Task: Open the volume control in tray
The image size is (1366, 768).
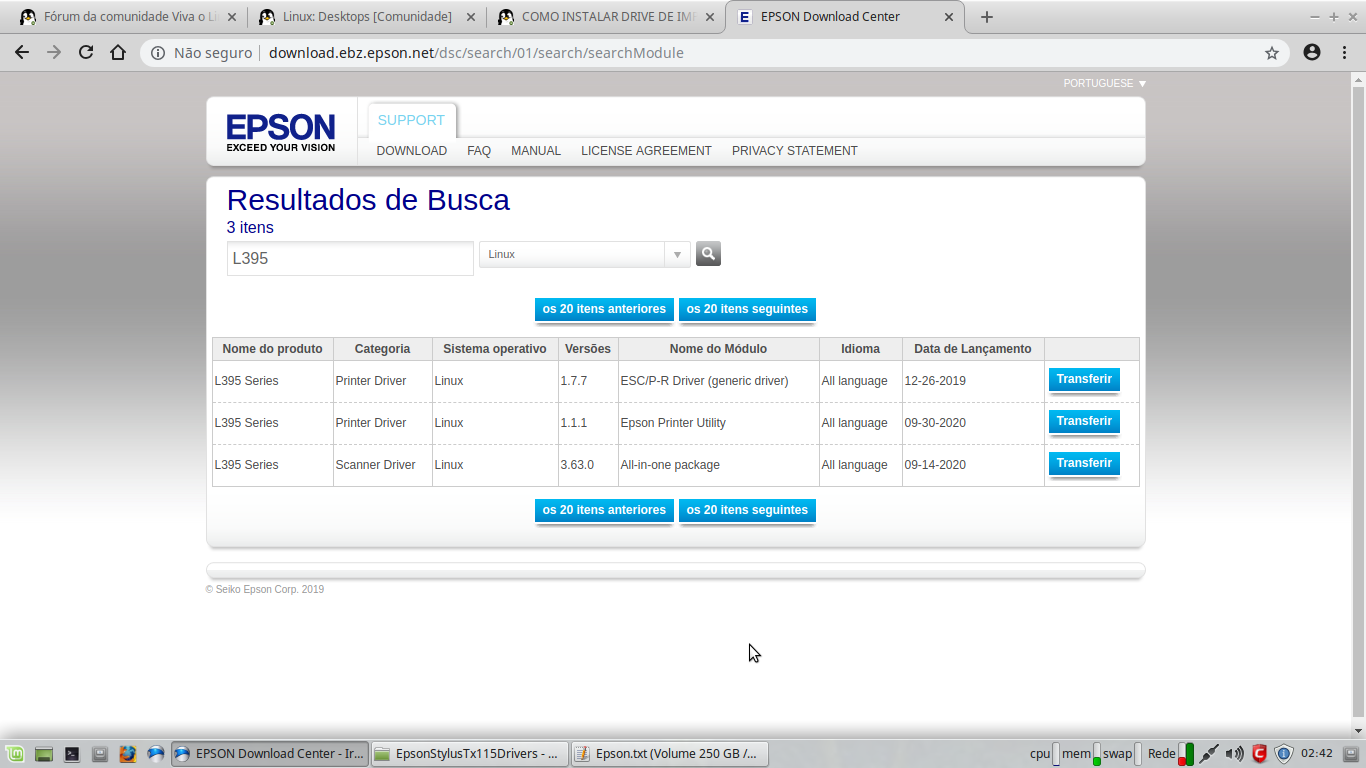Action: click(x=1235, y=754)
